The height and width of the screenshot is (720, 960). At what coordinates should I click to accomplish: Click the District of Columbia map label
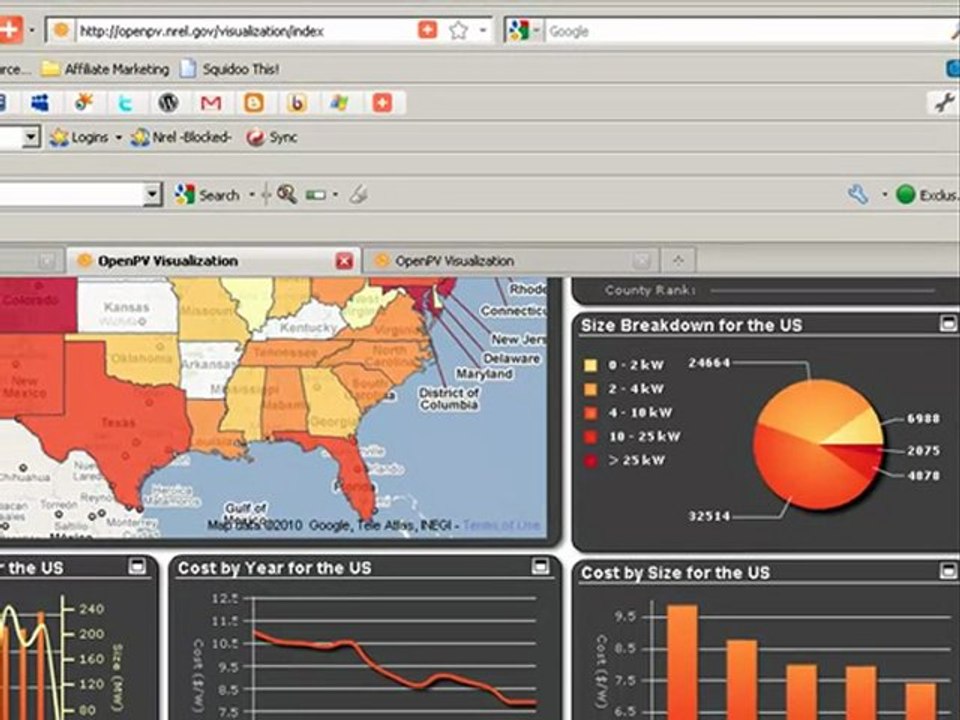pos(449,399)
